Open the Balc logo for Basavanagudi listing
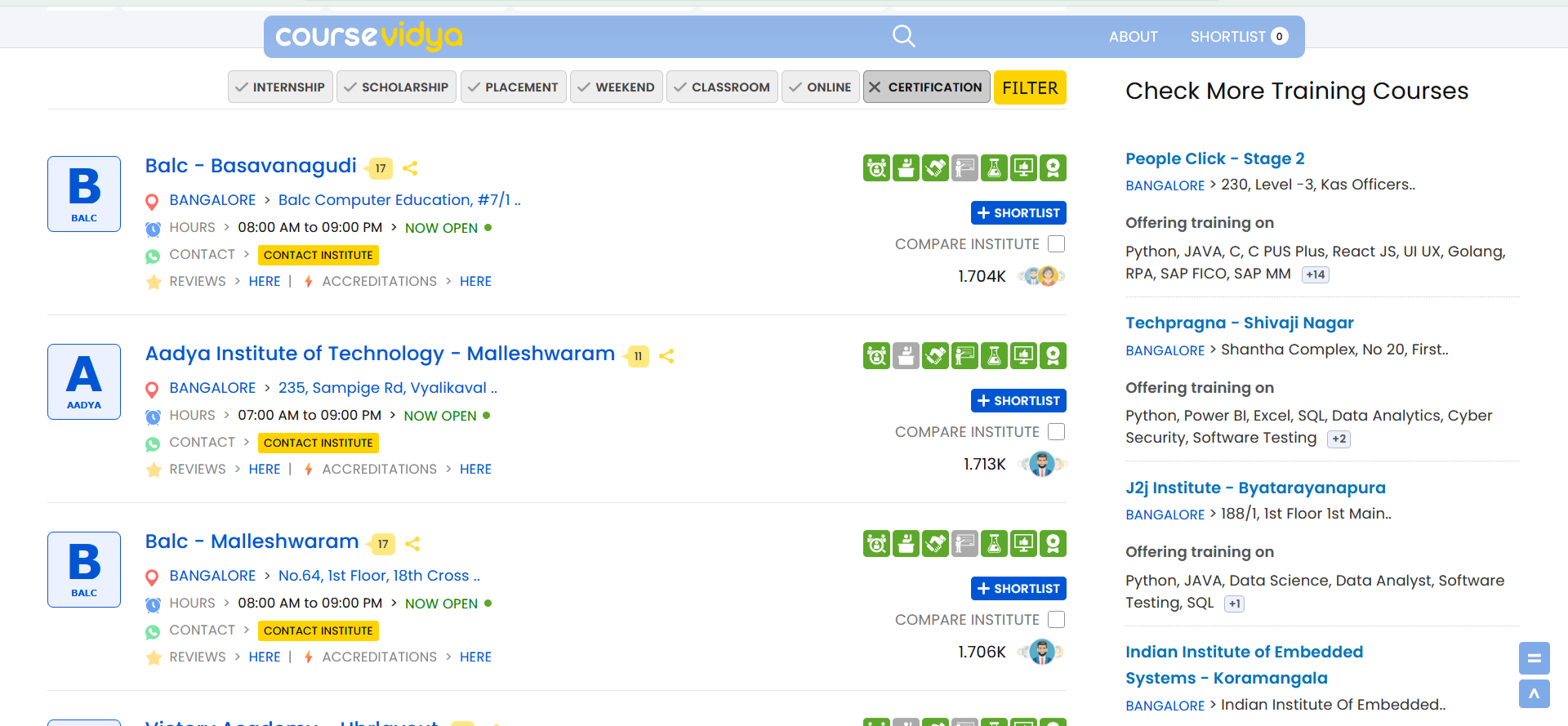Screen dimensions: 1568x726 coord(84,194)
